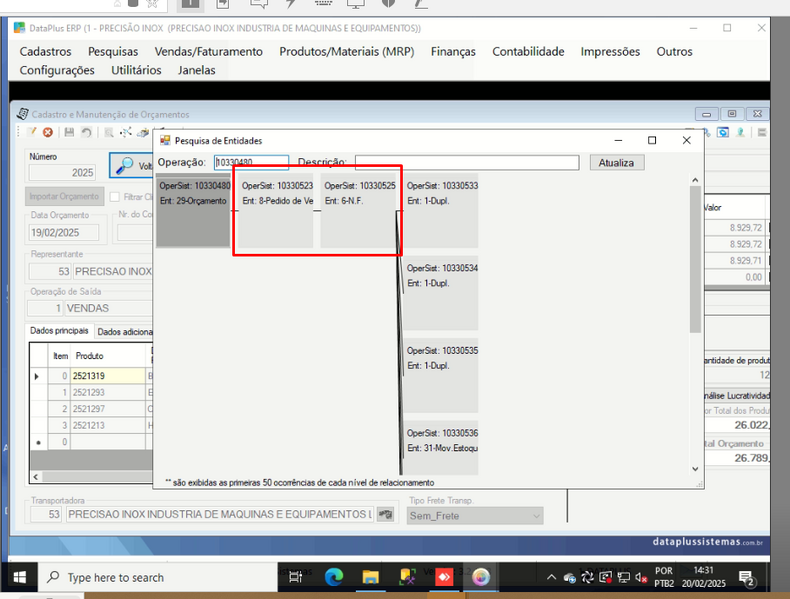Select the OperSist 10330523 Pedido de Venda node
Screen dimensions: 790x599
point(276,211)
